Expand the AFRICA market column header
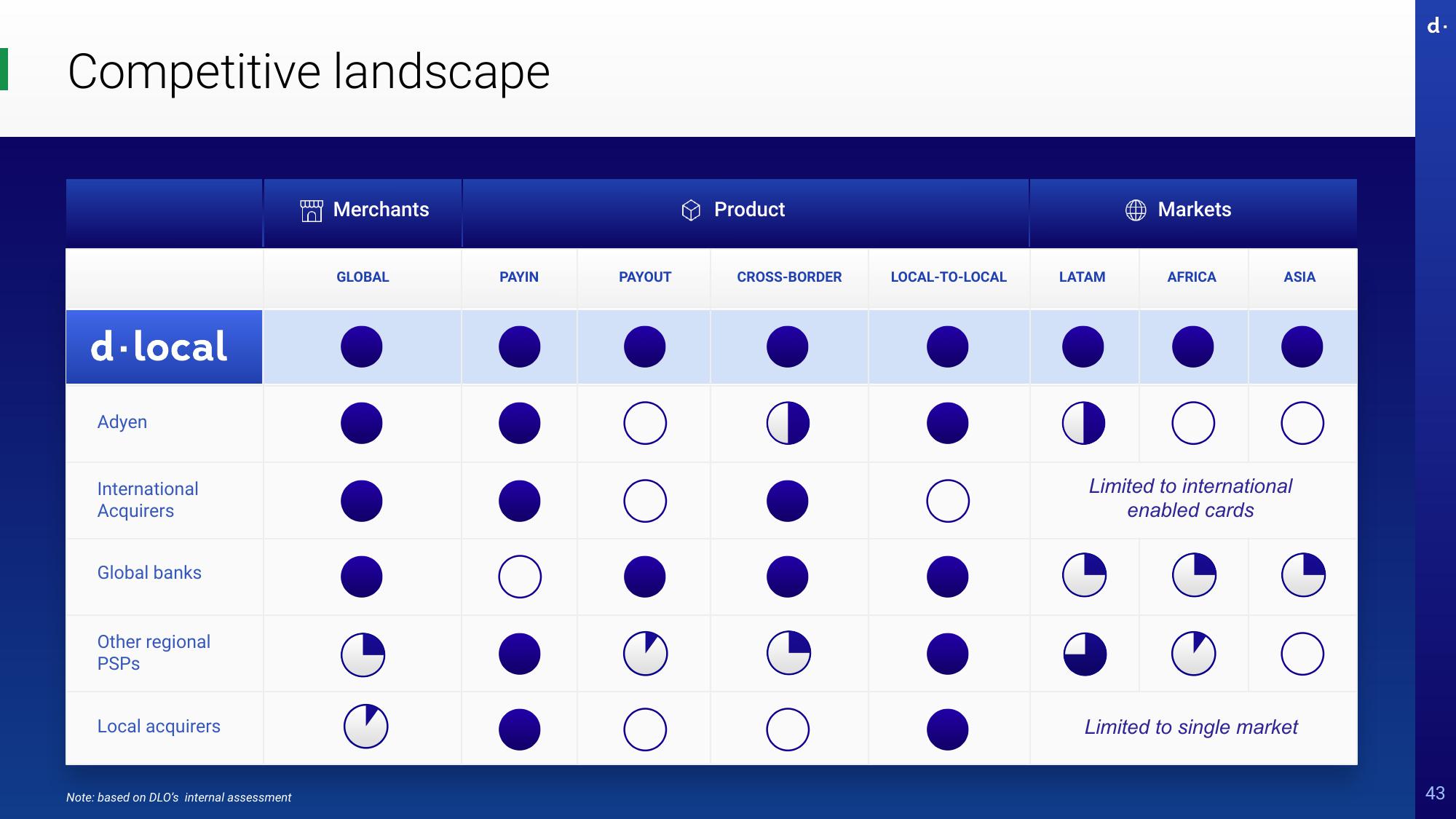The height and width of the screenshot is (819, 1456). [1191, 277]
